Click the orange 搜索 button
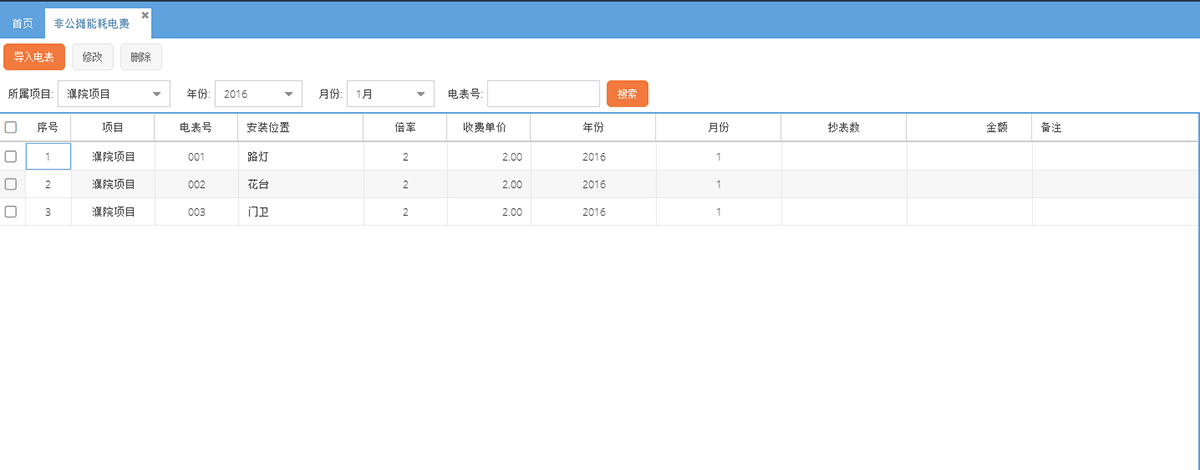1200x470 pixels. click(627, 94)
